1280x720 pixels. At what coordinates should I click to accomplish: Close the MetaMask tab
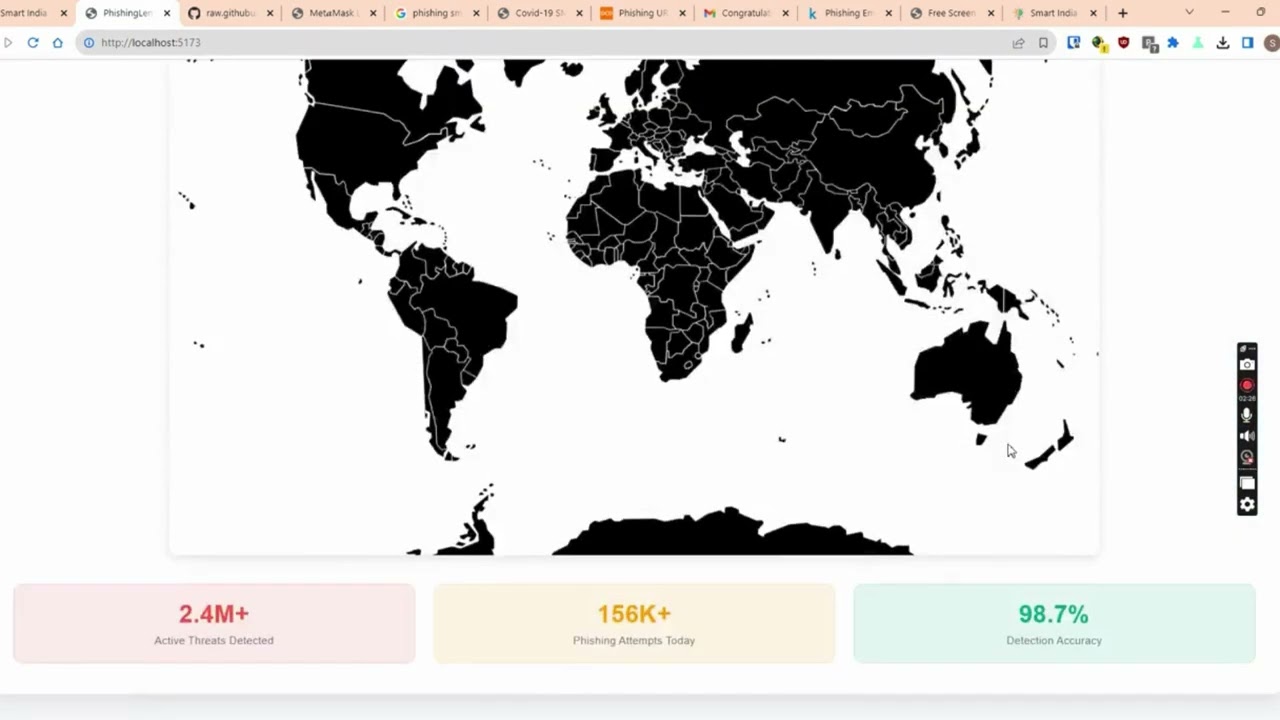tap(373, 13)
